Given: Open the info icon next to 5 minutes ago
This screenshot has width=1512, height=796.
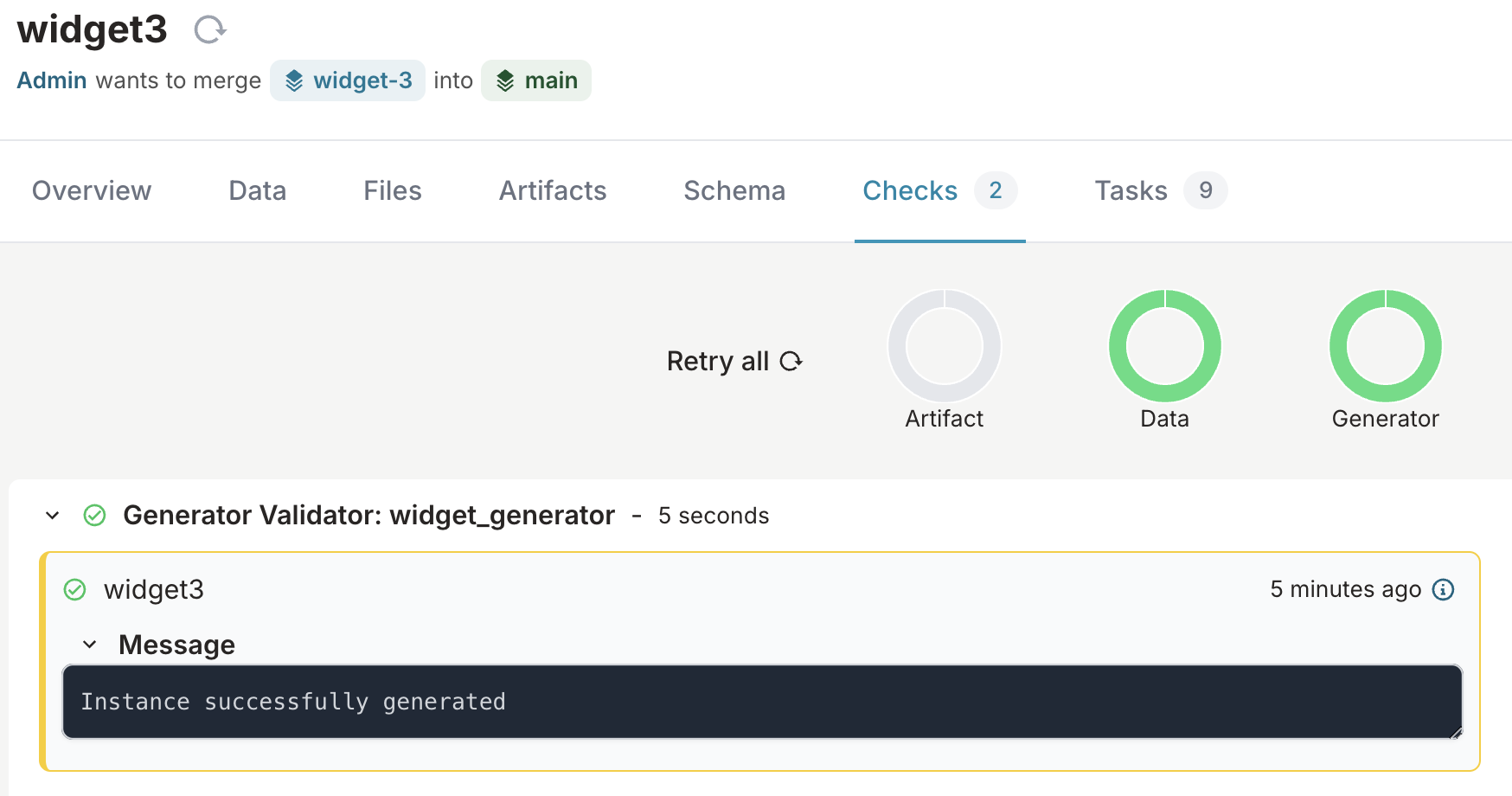Looking at the screenshot, I should pyautogui.click(x=1443, y=589).
